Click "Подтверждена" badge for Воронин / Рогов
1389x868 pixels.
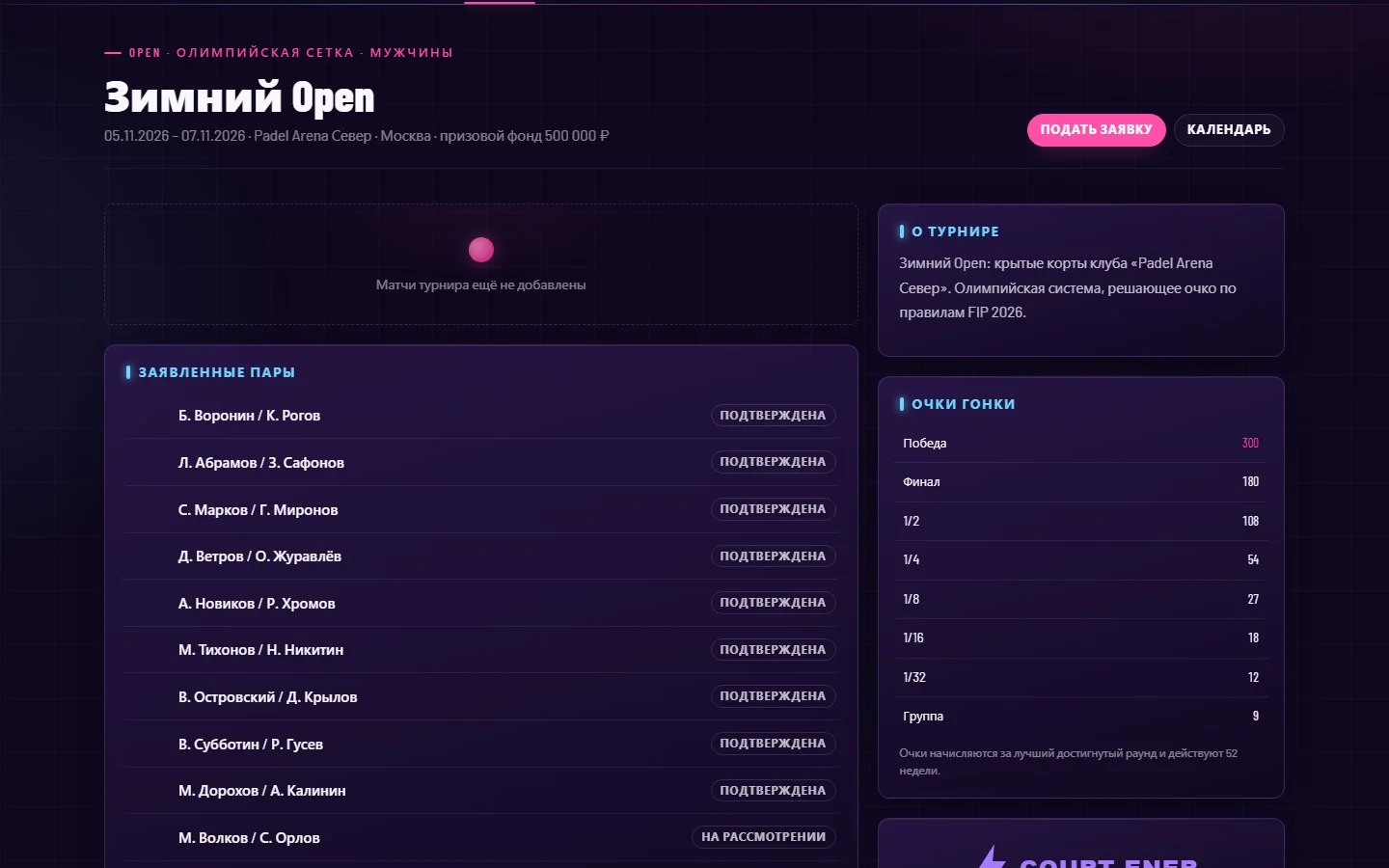773,416
